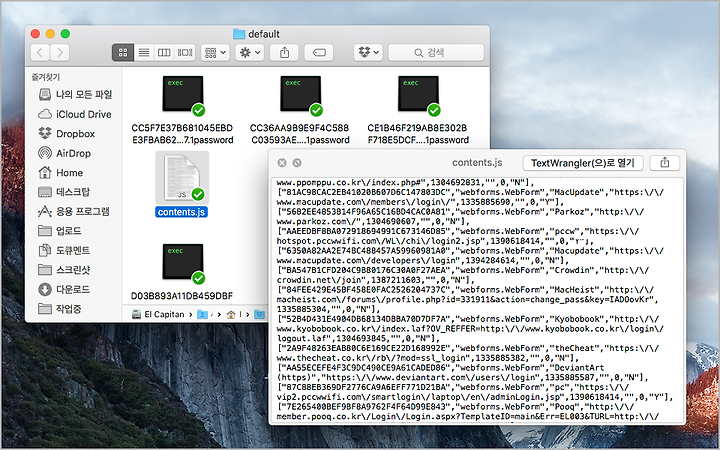Minimize the default Finder window
The width and height of the screenshot is (720, 450).
point(50,34)
